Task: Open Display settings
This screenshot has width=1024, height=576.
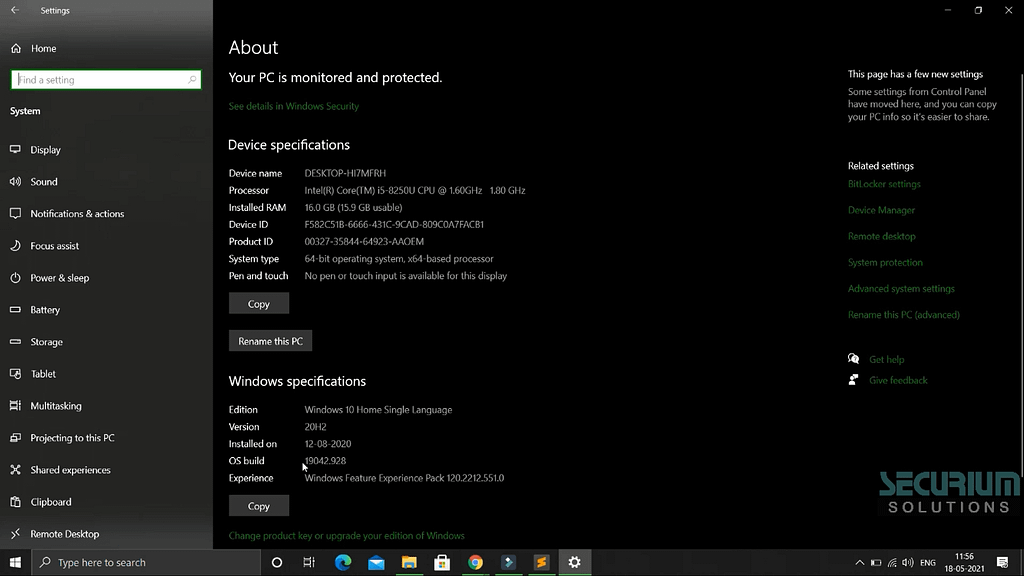Action: click(45, 150)
